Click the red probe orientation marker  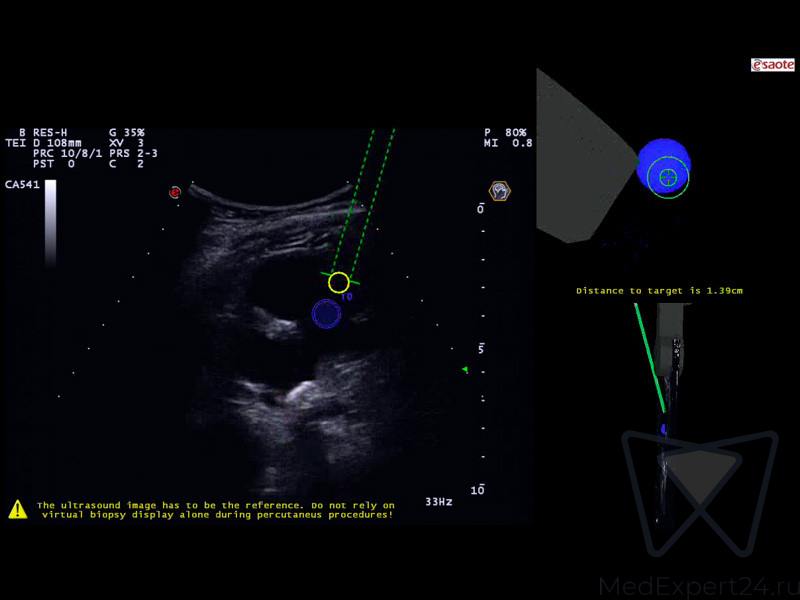point(175,191)
